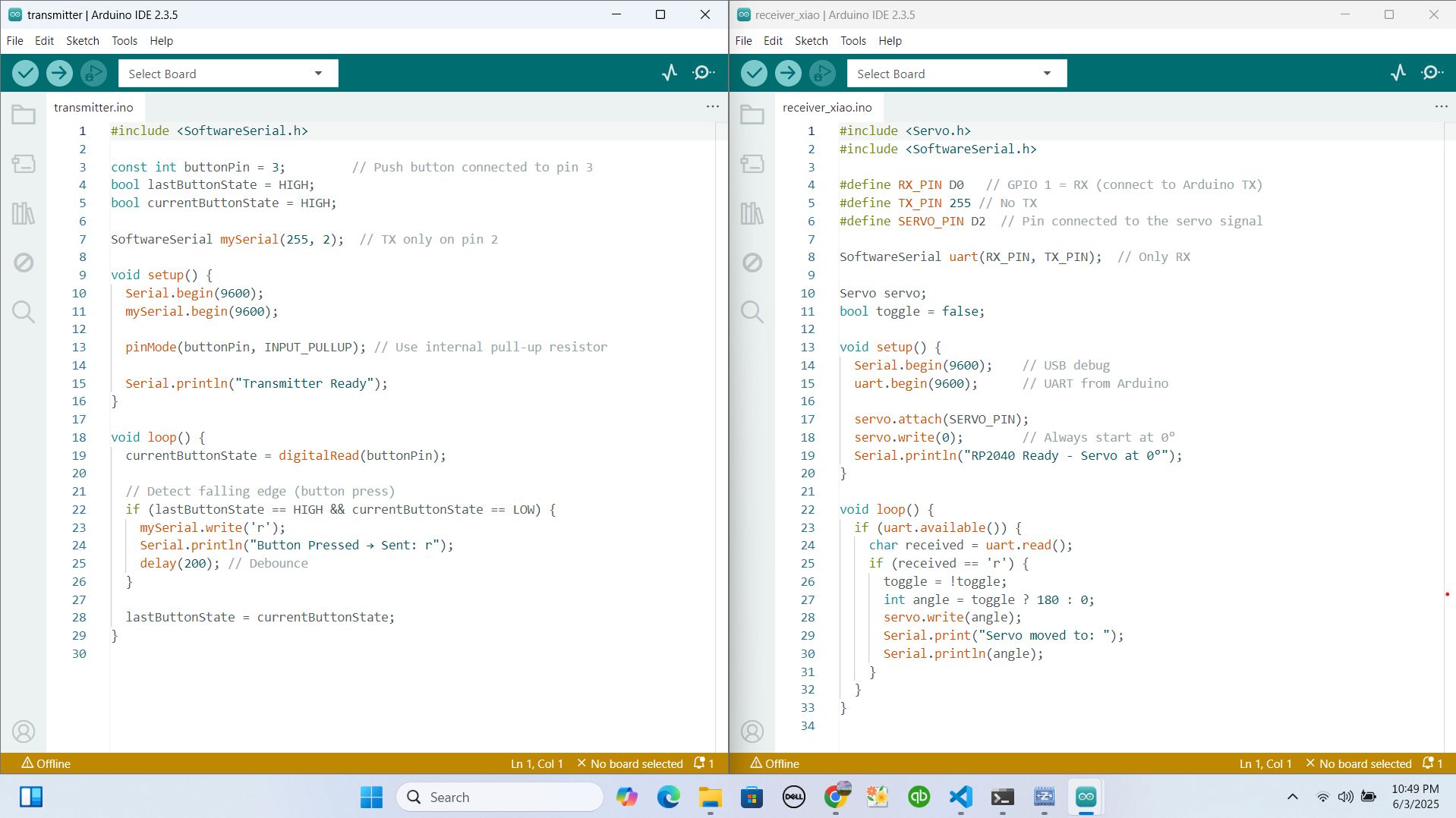This screenshot has height=818, width=1456.
Task: Click No board selected in receiver_xiao window
Action: [x=1359, y=763]
